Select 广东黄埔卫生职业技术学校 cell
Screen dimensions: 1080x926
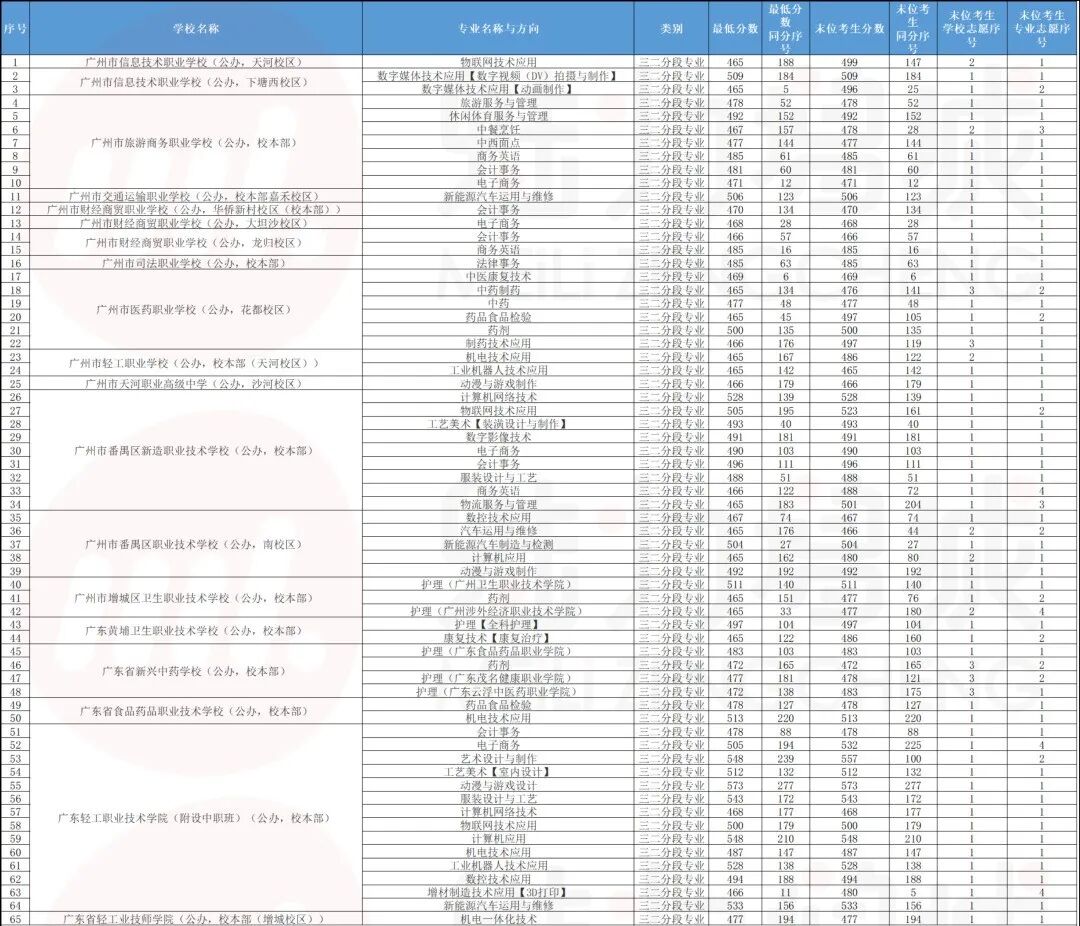click(x=196, y=631)
